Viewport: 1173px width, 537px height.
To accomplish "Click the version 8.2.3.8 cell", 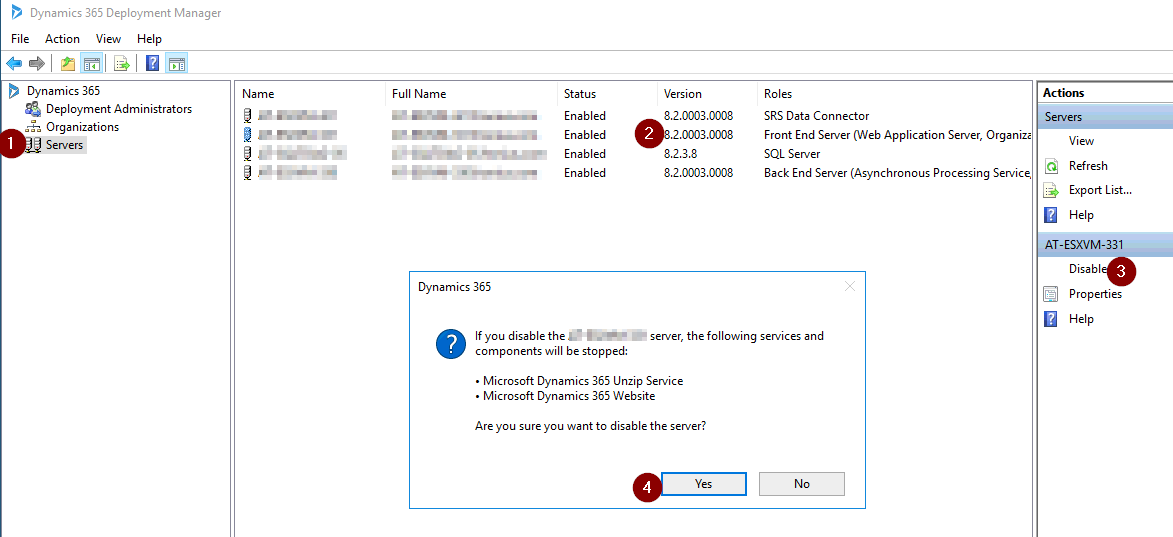I will pos(682,154).
